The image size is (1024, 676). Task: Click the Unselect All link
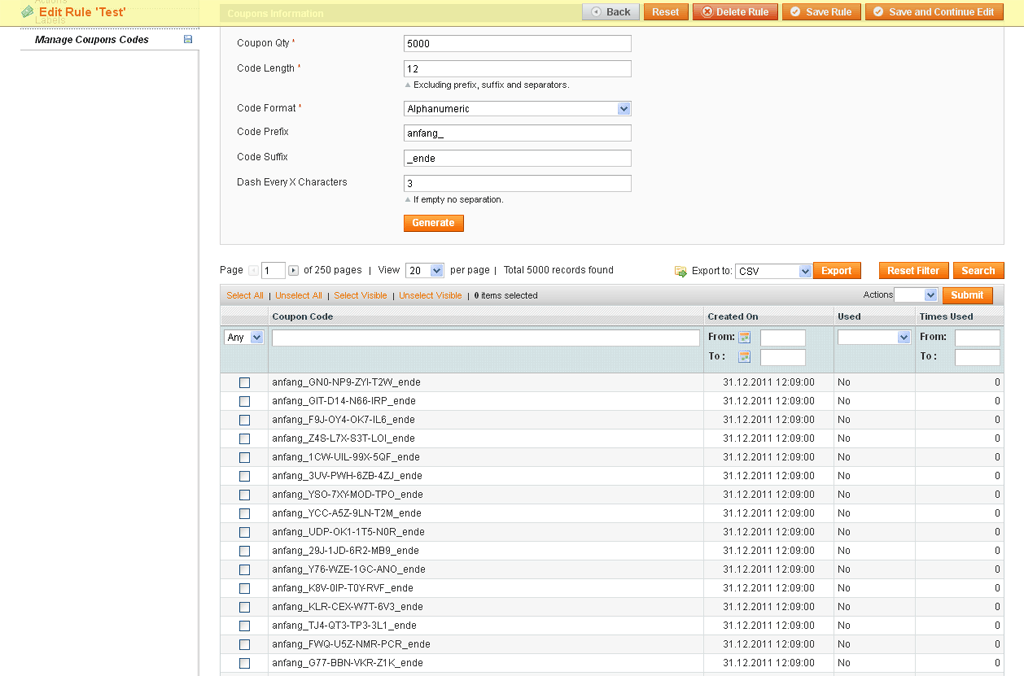click(298, 296)
